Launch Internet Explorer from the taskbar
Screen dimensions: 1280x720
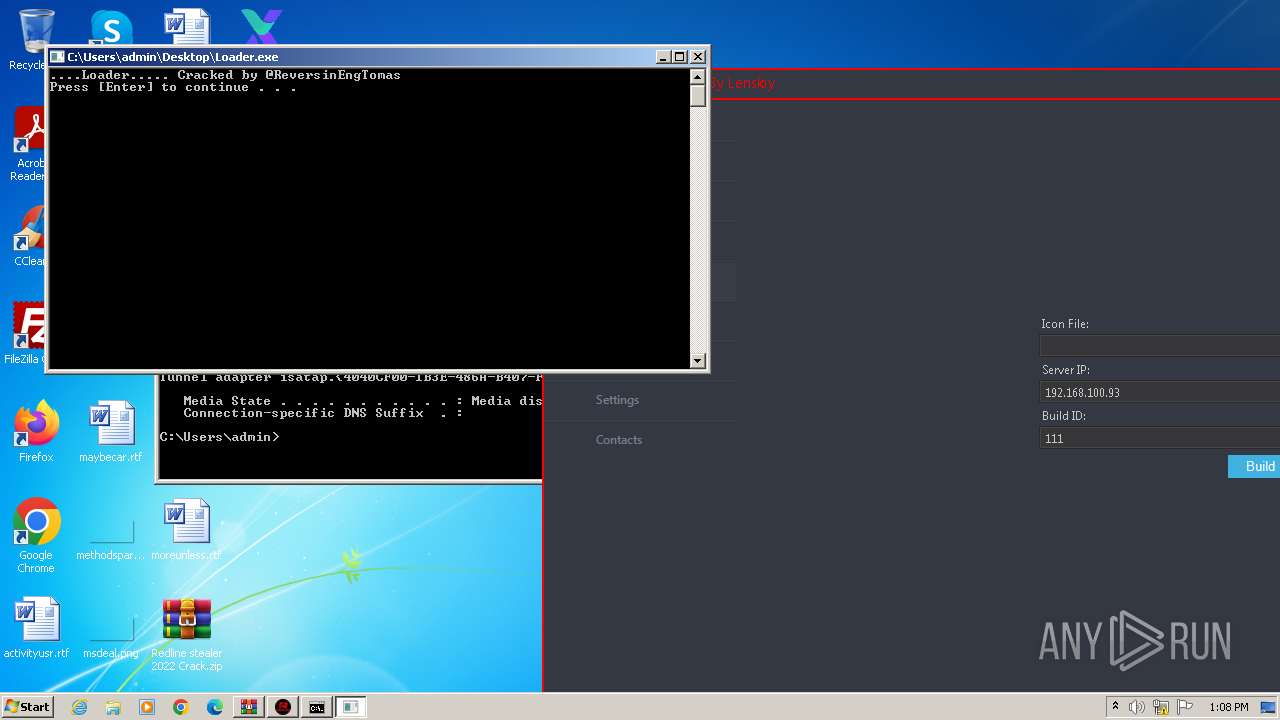tap(80, 707)
